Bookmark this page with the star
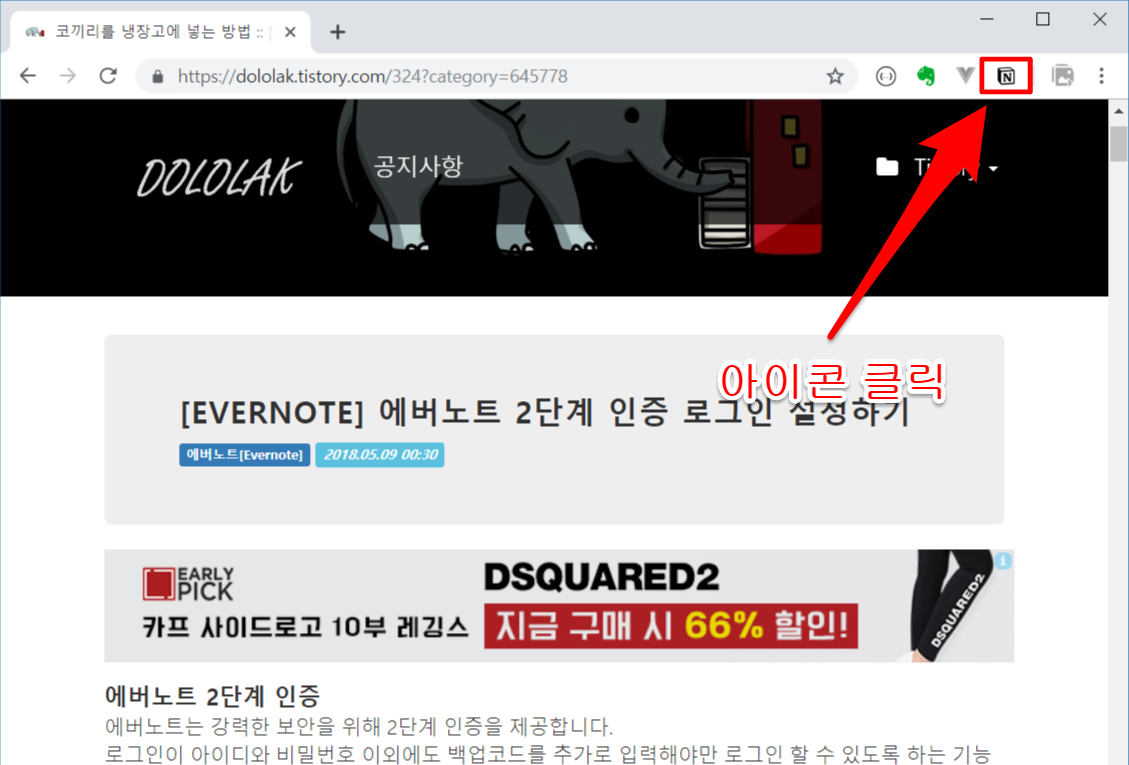The image size is (1129, 765). (x=835, y=76)
